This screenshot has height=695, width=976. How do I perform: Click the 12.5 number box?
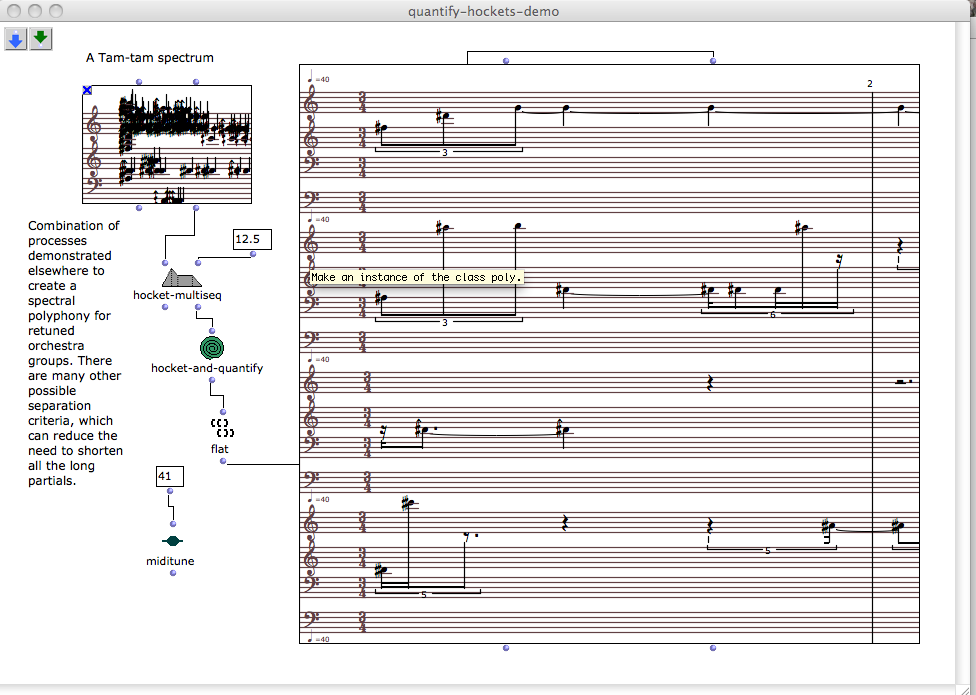(x=246, y=239)
